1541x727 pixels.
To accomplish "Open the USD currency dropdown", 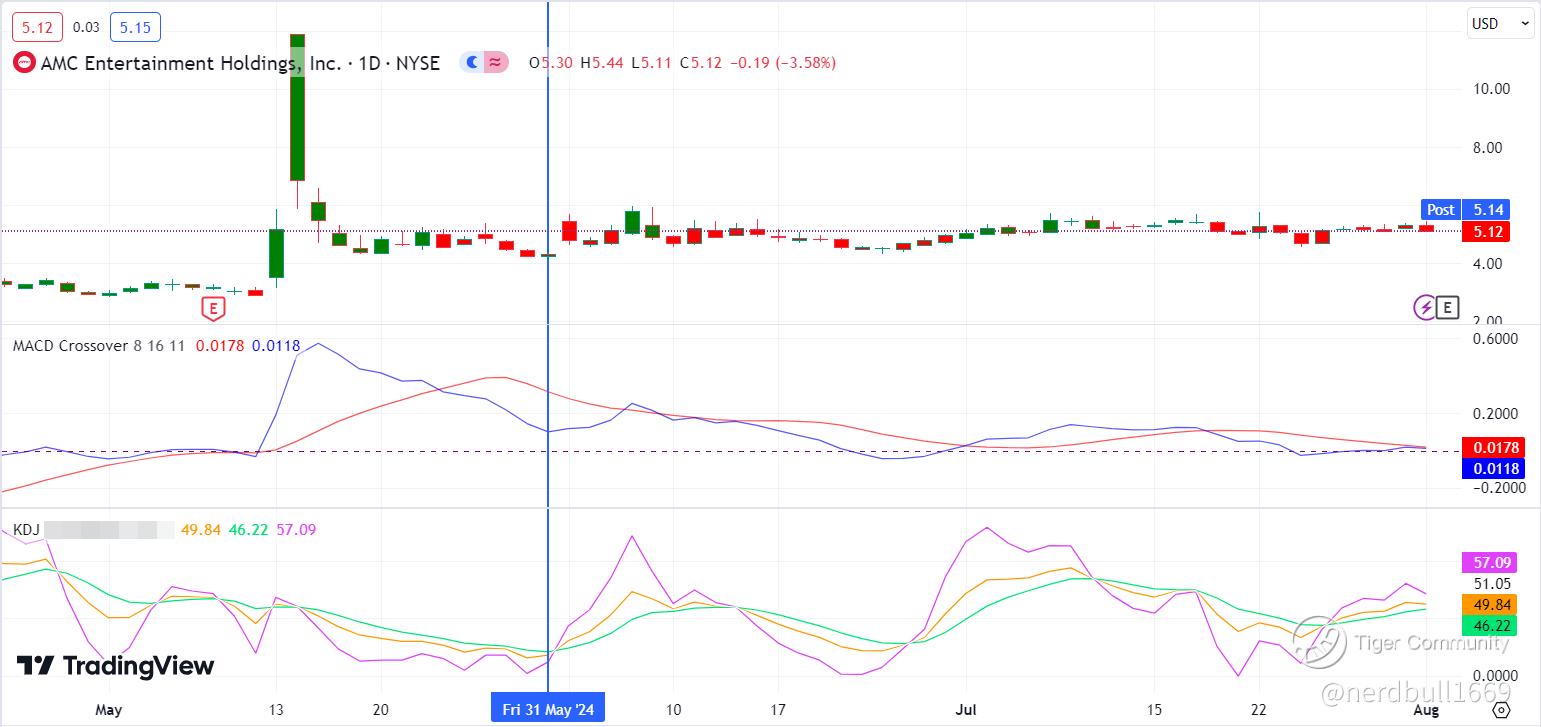I will click(1500, 24).
